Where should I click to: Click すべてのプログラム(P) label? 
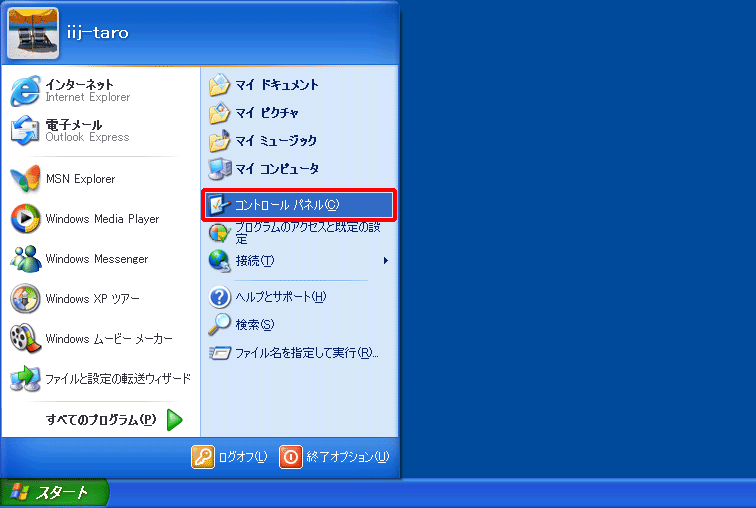coord(101,420)
